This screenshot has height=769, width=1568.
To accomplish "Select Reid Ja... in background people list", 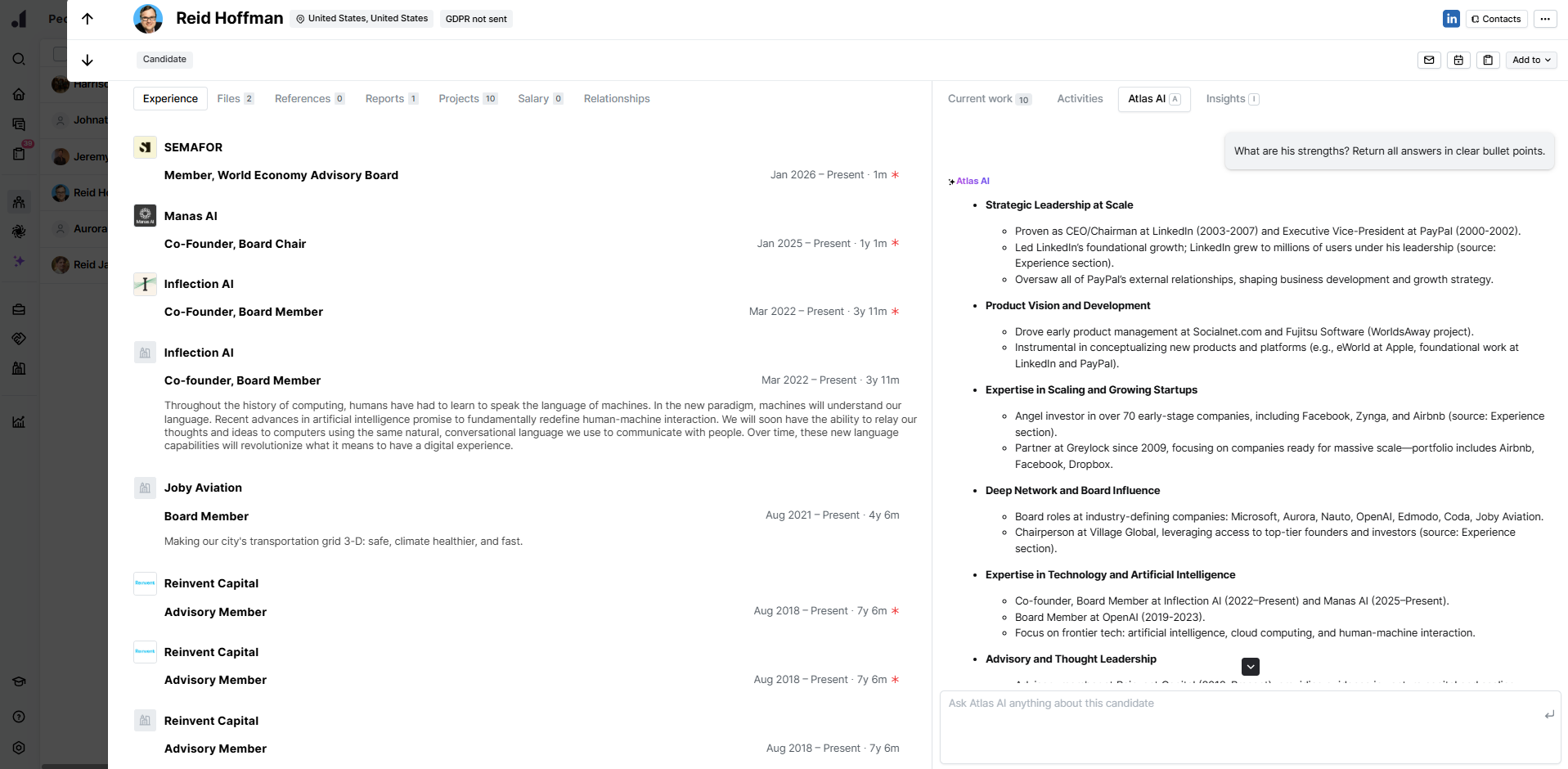I will click(x=80, y=265).
